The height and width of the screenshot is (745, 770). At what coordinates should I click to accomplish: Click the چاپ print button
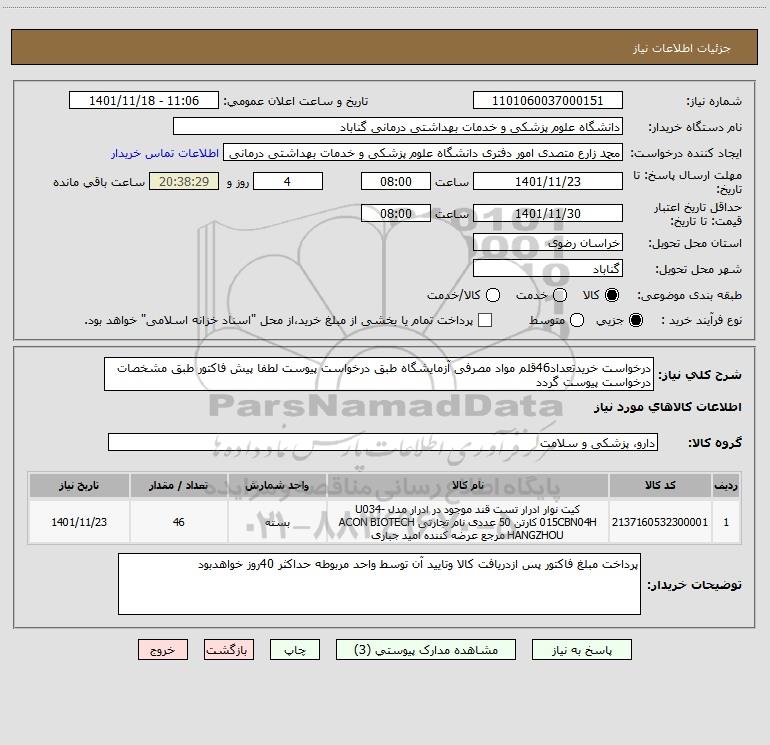coord(295,650)
